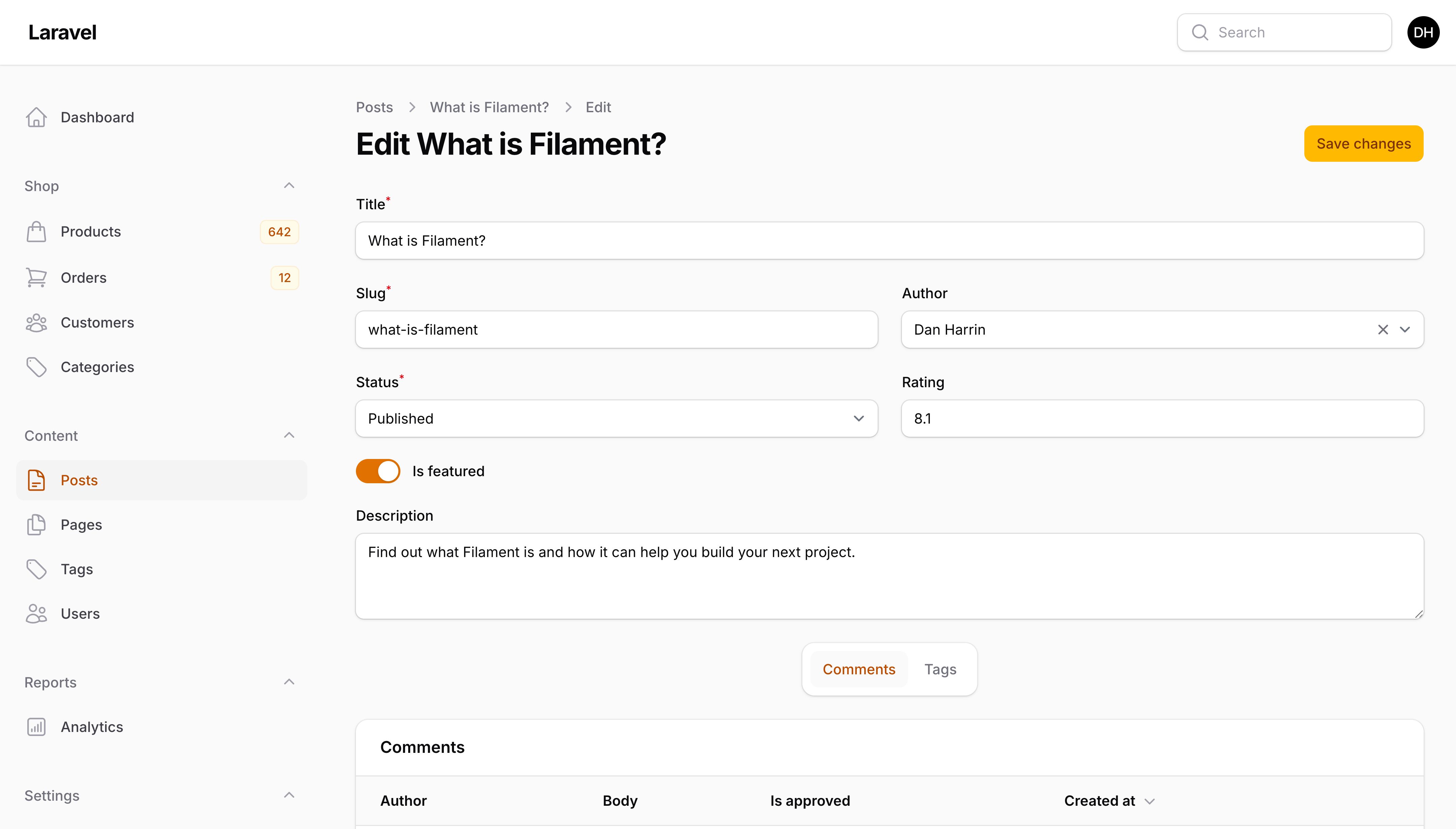Switch to the Comments tab

[859, 670]
